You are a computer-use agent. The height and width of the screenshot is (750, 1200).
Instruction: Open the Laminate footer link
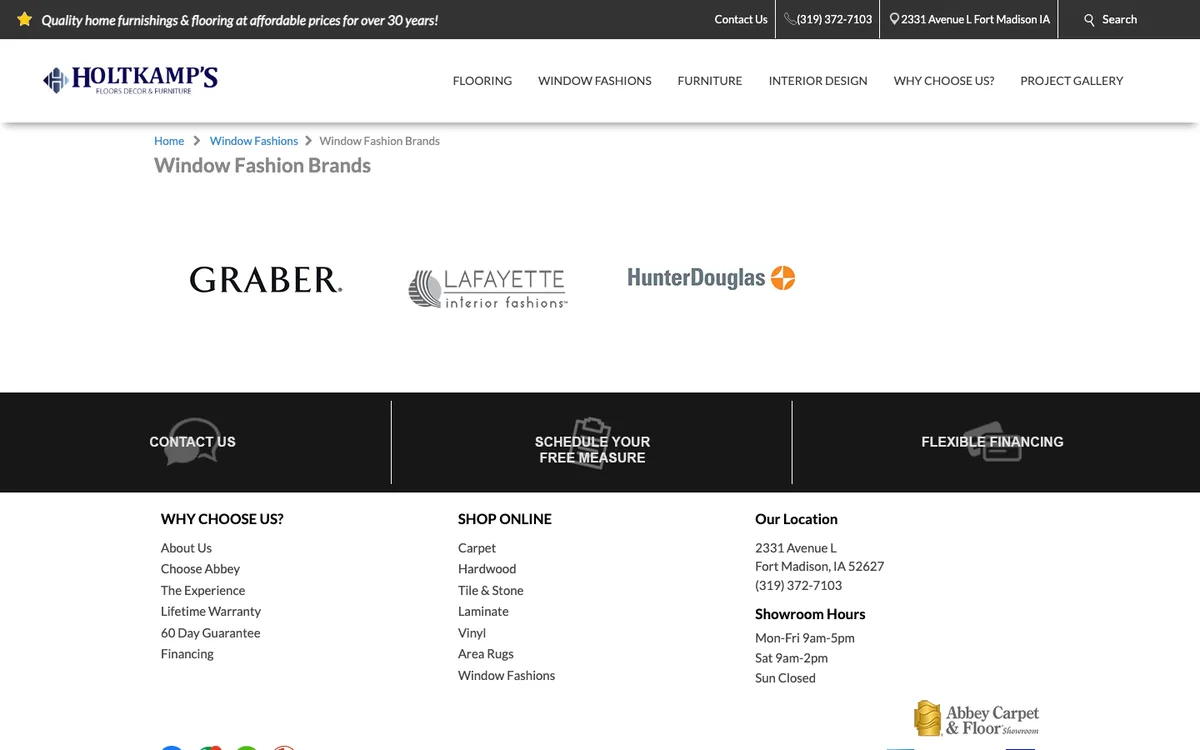(483, 612)
